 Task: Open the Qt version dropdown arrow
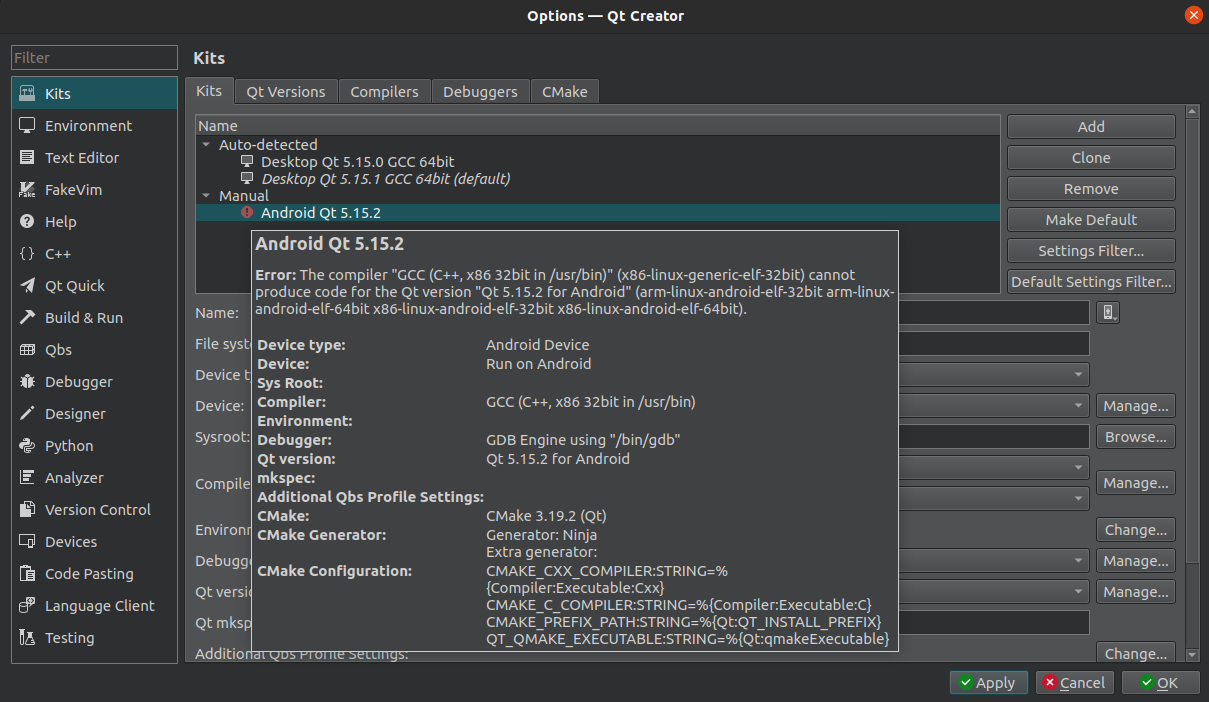pos(1079,592)
